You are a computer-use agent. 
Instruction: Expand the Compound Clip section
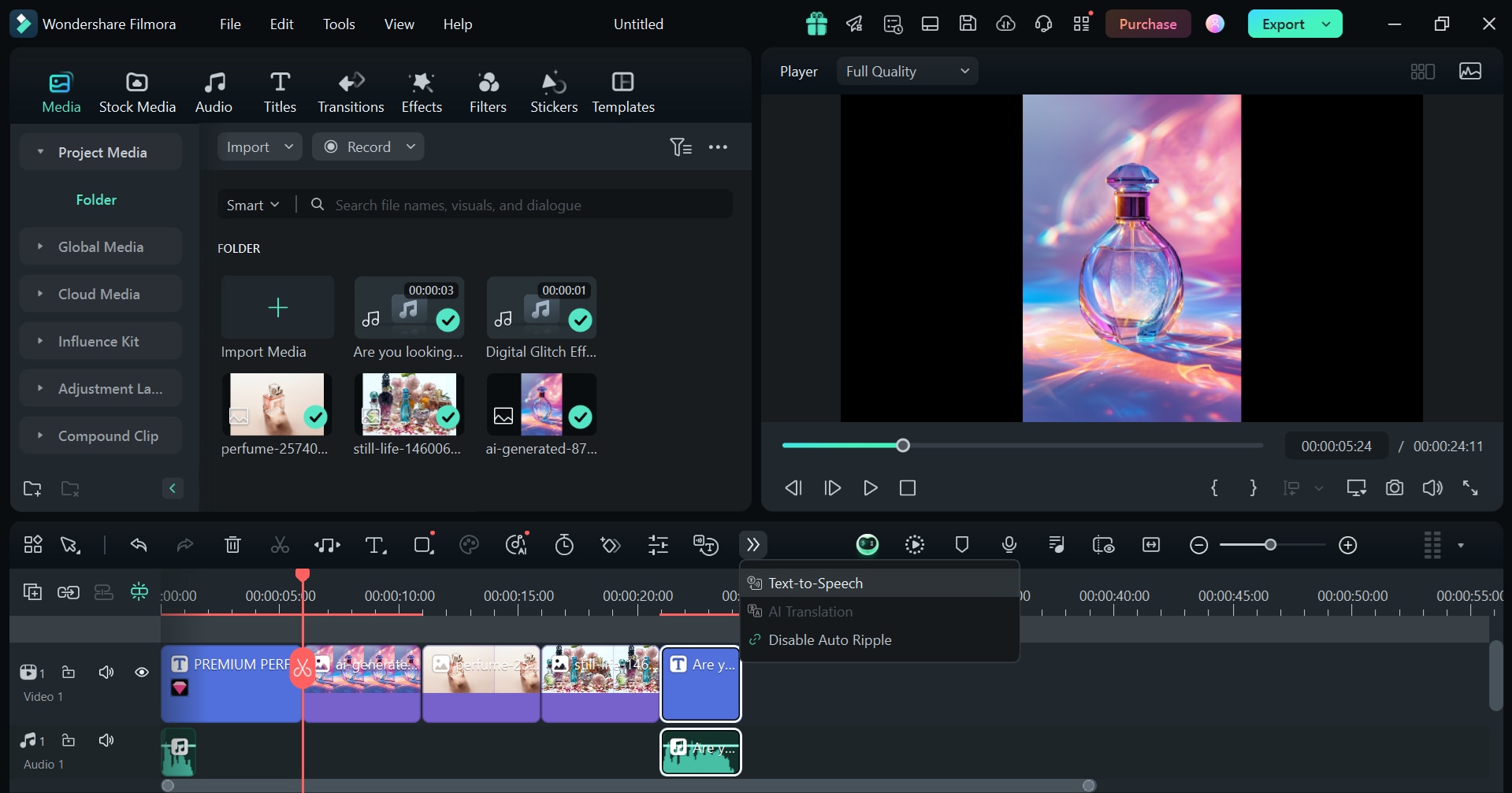[40, 435]
